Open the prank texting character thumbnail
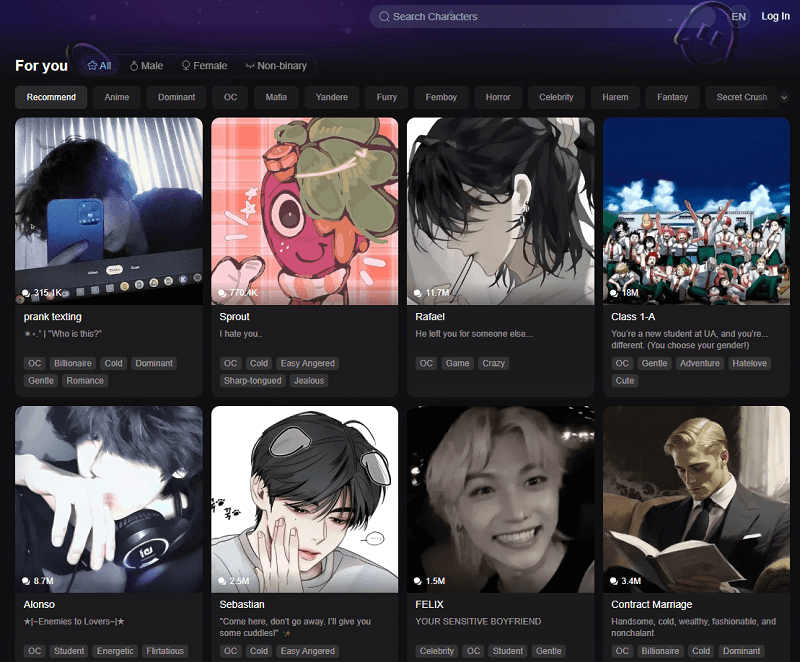Viewport: 800px width, 662px height. click(109, 211)
